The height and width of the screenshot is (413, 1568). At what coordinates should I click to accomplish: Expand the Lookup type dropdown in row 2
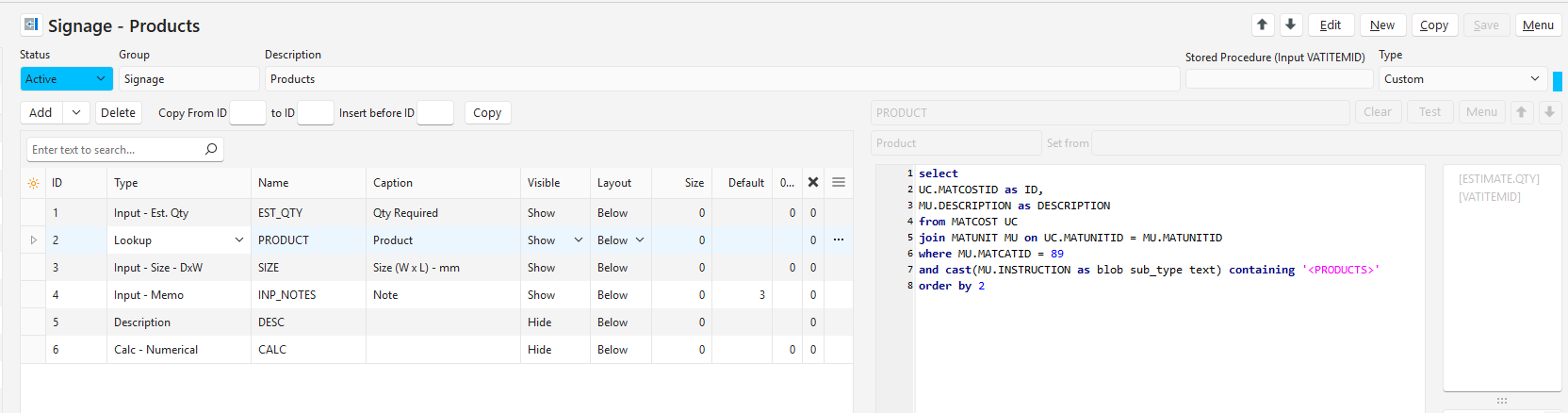coord(239,240)
